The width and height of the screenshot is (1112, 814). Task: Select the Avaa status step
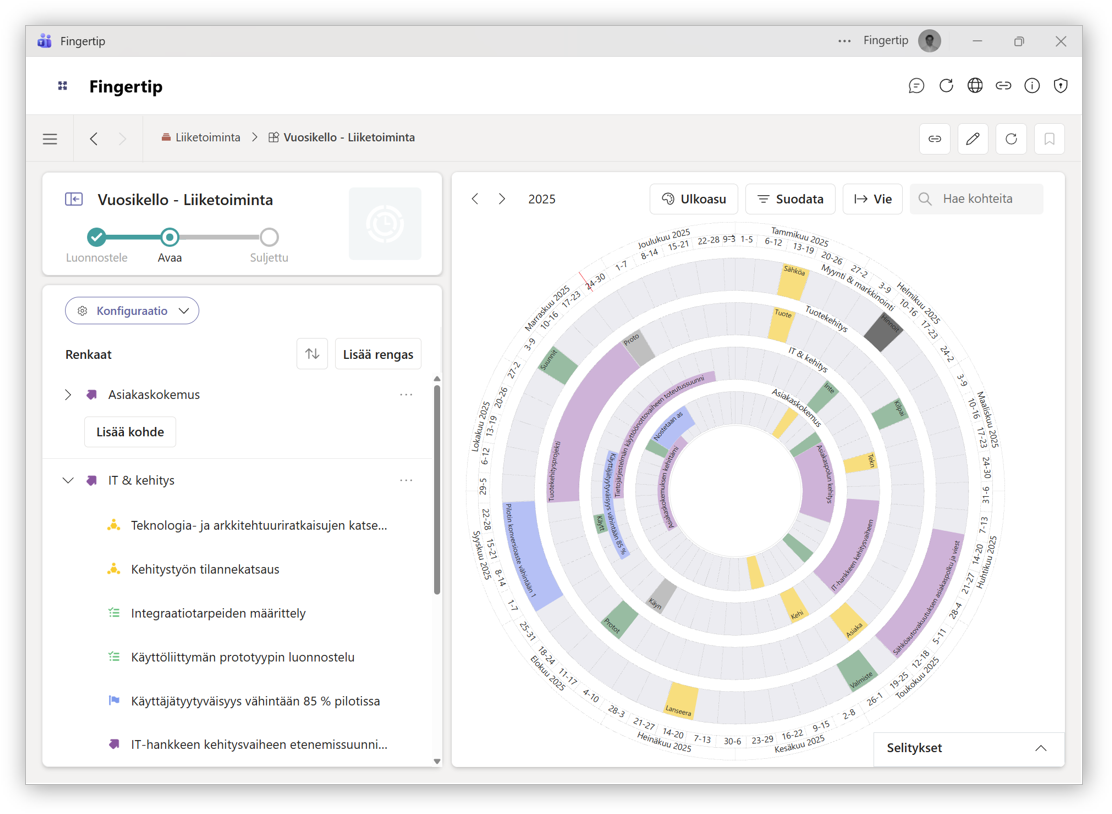170,237
